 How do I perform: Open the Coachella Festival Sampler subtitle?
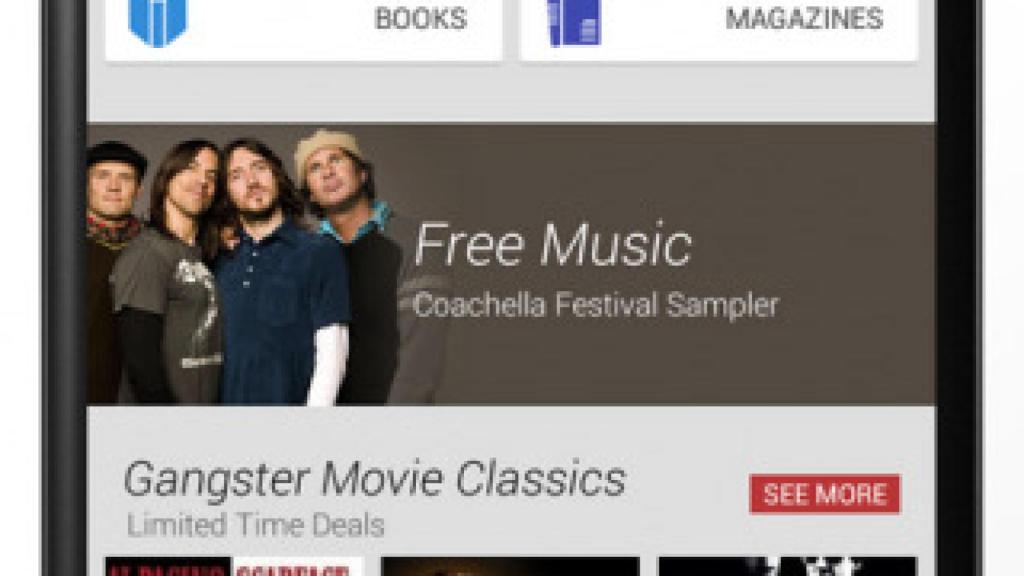(x=596, y=305)
